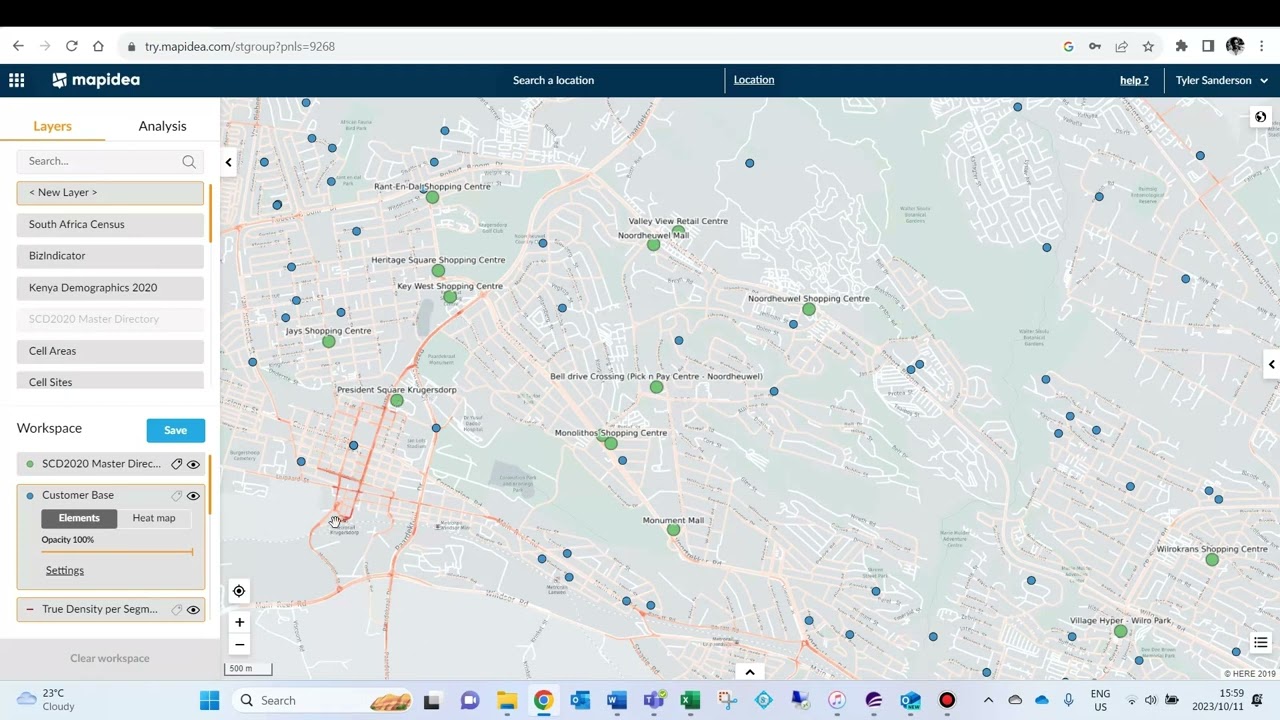The width and height of the screenshot is (1280, 720).
Task: Expand the right side panel arrow
Action: (1271, 364)
